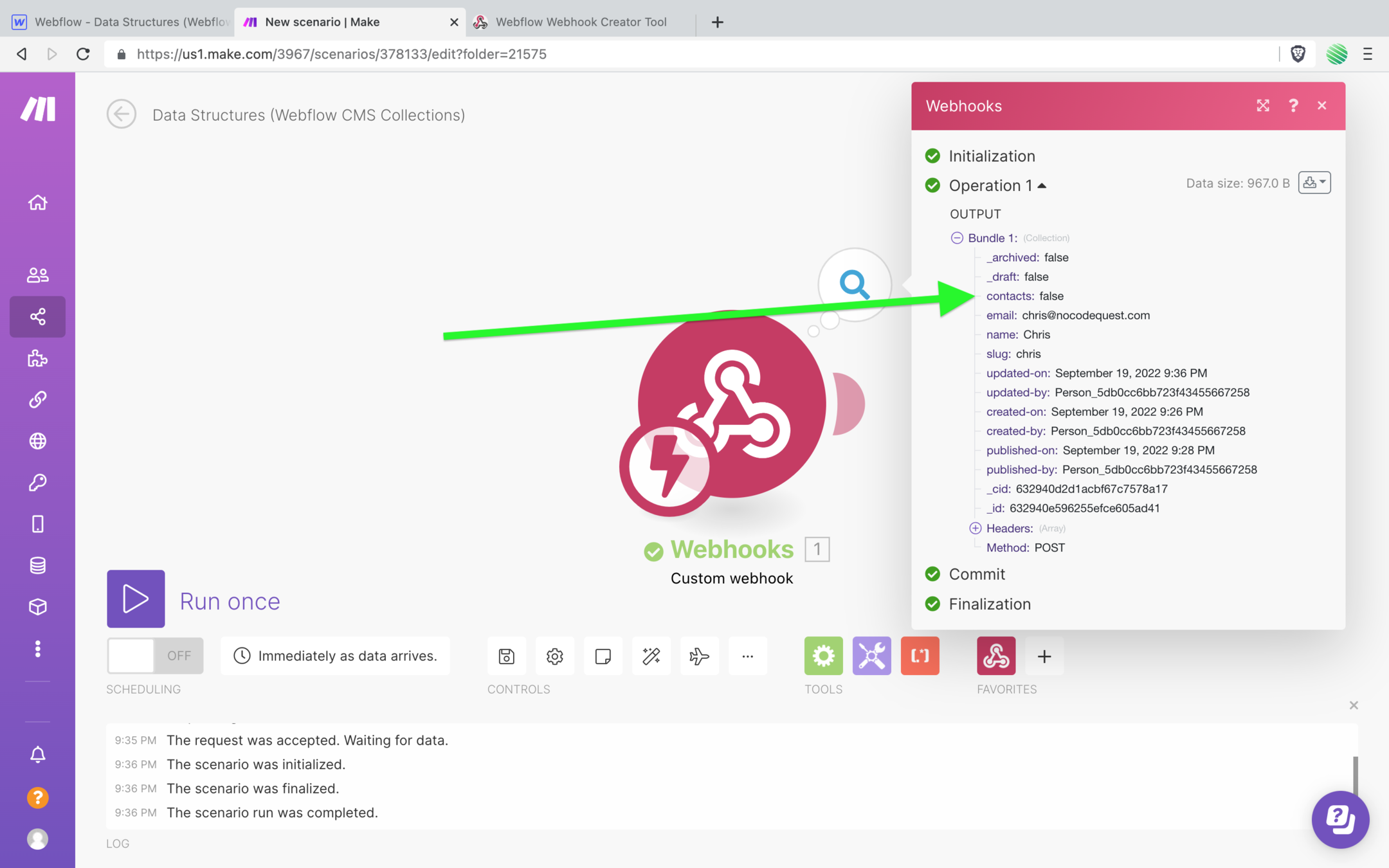Viewport: 1389px width, 868px height.
Task: Open the green Flow control tools icon
Action: click(823, 656)
